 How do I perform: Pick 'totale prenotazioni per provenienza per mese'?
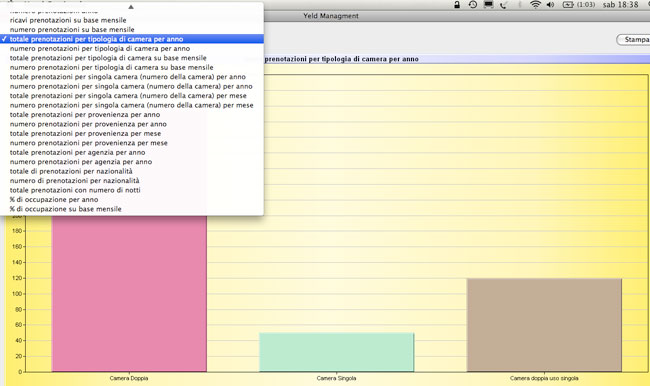132,134
